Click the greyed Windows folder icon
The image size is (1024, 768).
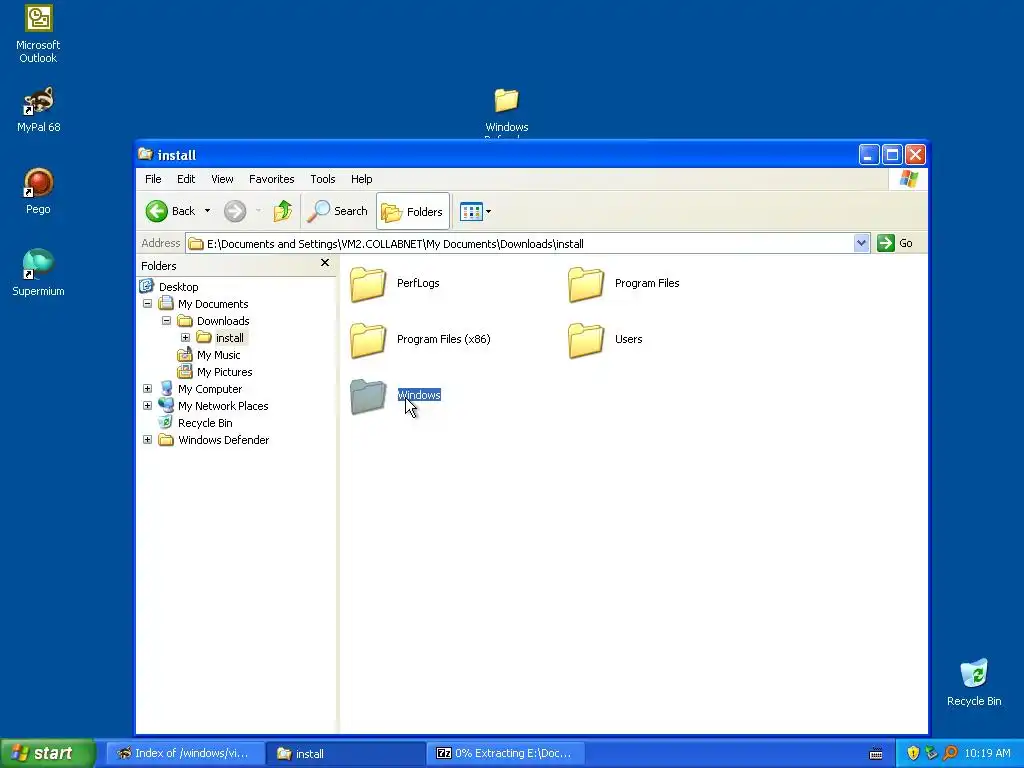[x=368, y=396]
